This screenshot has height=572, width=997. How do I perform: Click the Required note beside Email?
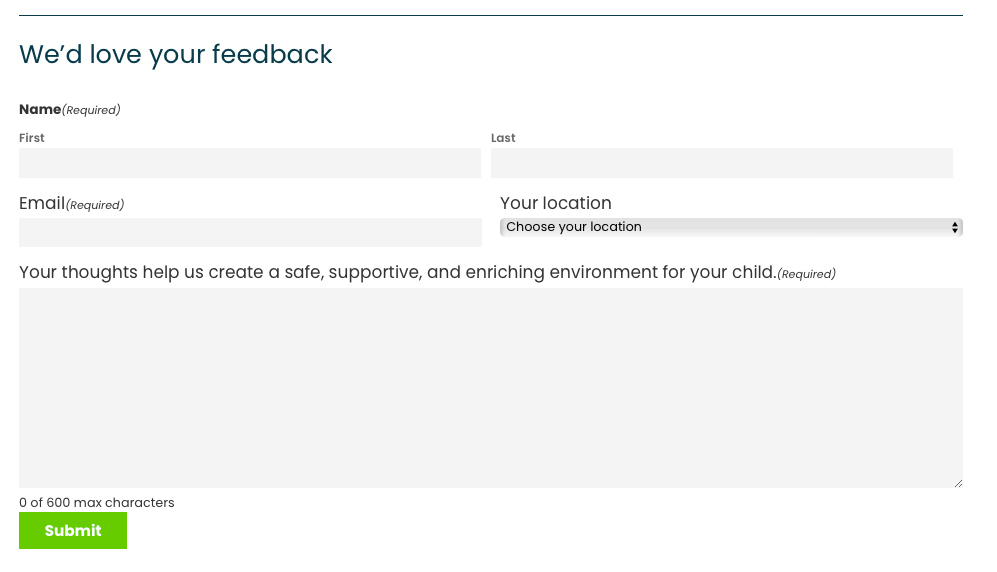pyautogui.click(x=95, y=205)
